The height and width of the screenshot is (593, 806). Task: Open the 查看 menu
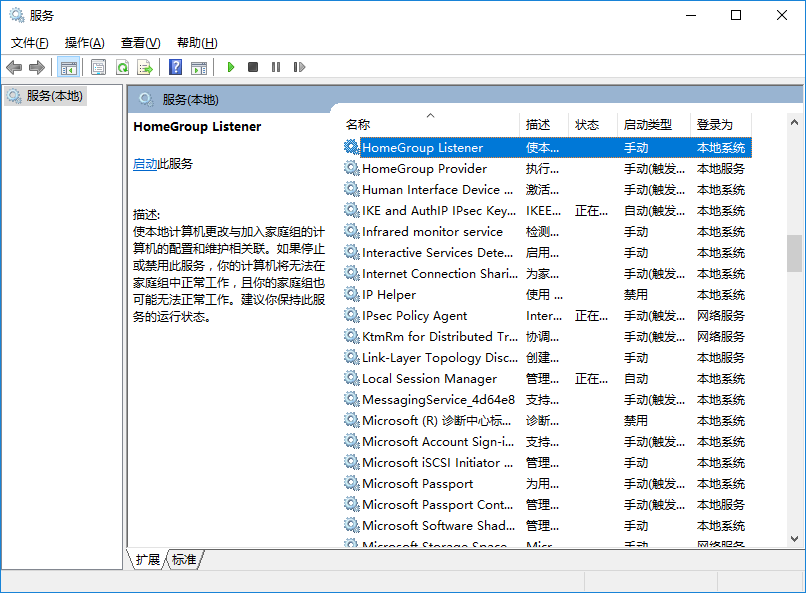coord(139,43)
